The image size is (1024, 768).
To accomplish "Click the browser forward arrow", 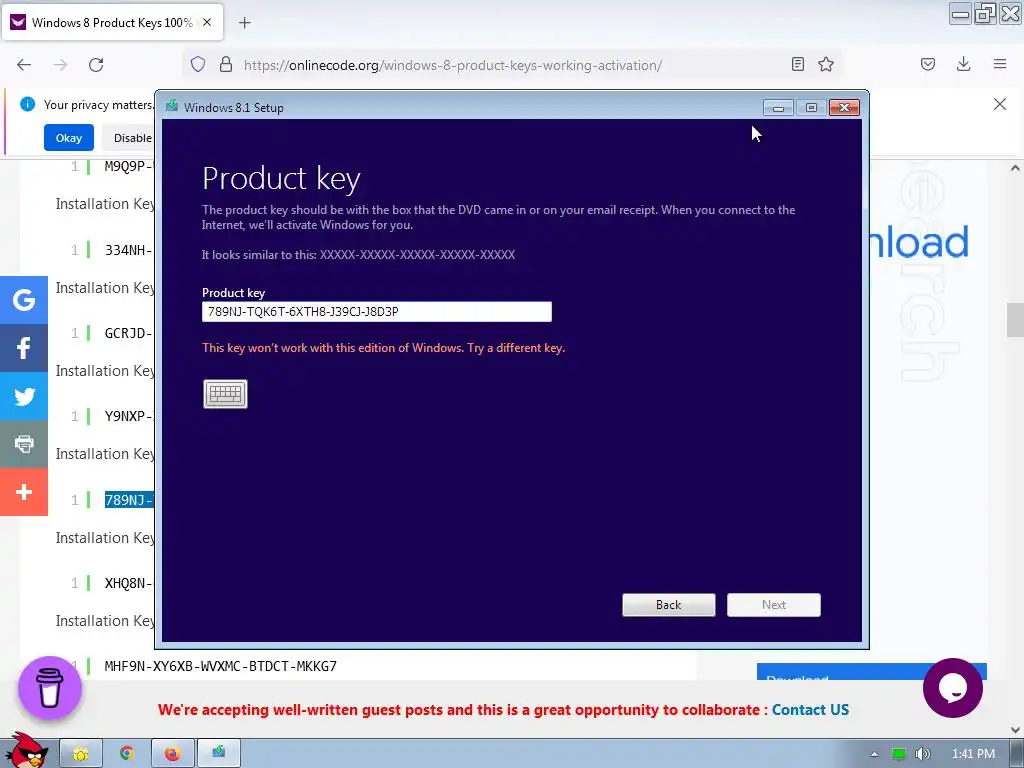I will (60, 65).
